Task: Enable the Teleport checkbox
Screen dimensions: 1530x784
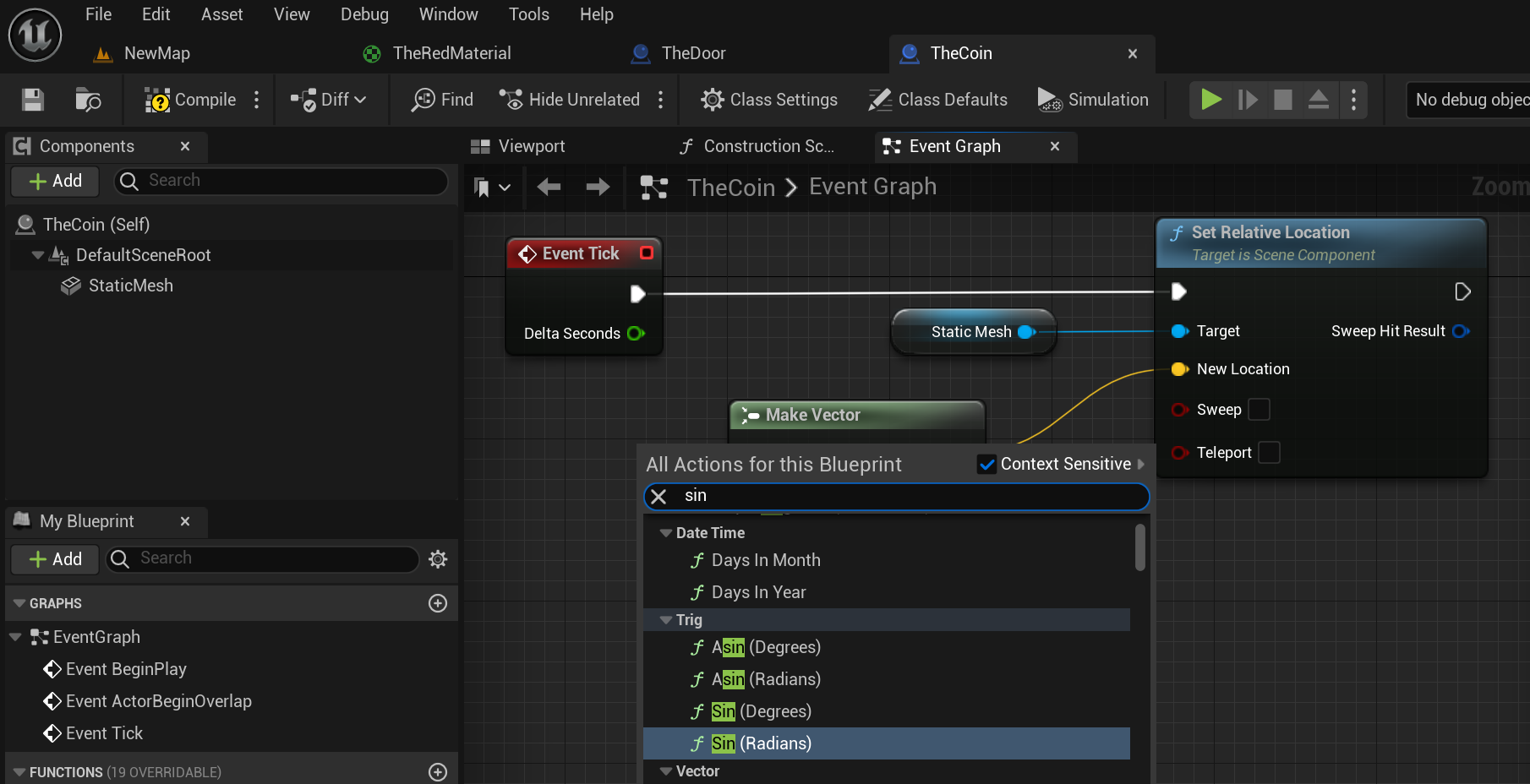Action: (x=1269, y=453)
